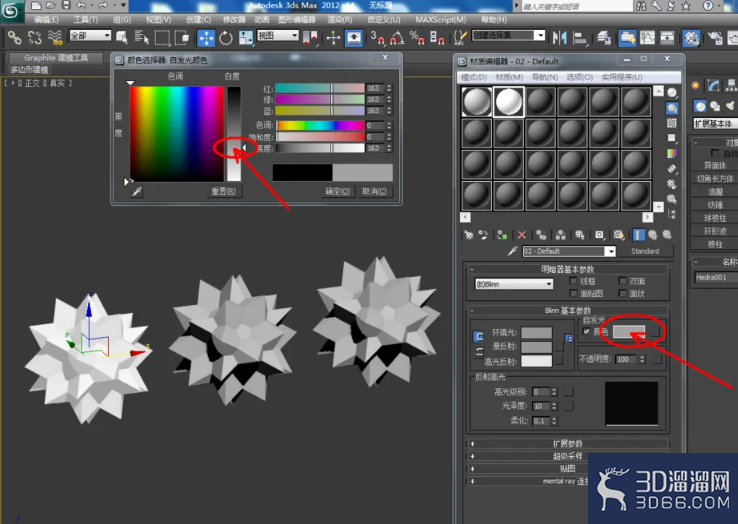Click the eyedropper in the color selector
Image resolution: width=738 pixels, height=524 pixels.
(137, 191)
